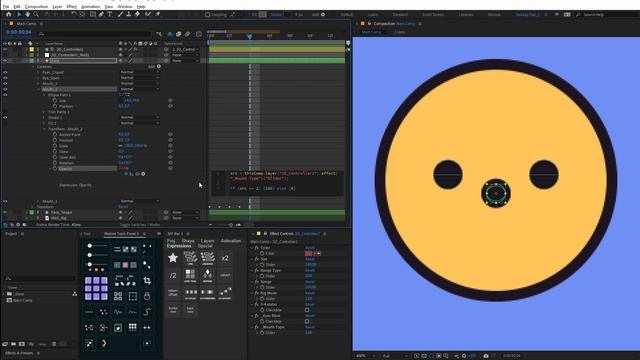
Task: Toggle stopwatch for Opacity property
Action: pyautogui.click(x=55, y=168)
